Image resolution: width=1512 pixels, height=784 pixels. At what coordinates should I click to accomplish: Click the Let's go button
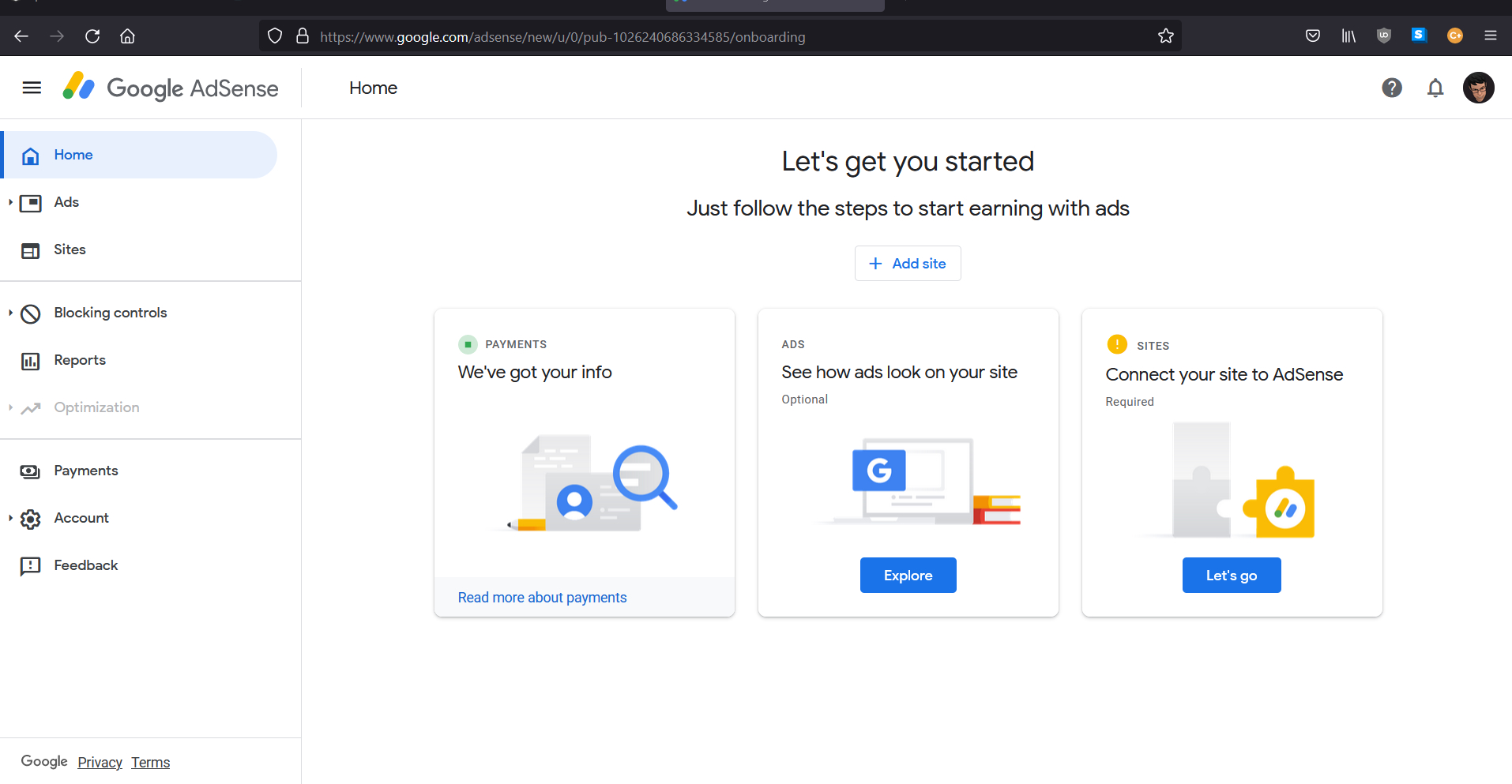click(x=1232, y=576)
